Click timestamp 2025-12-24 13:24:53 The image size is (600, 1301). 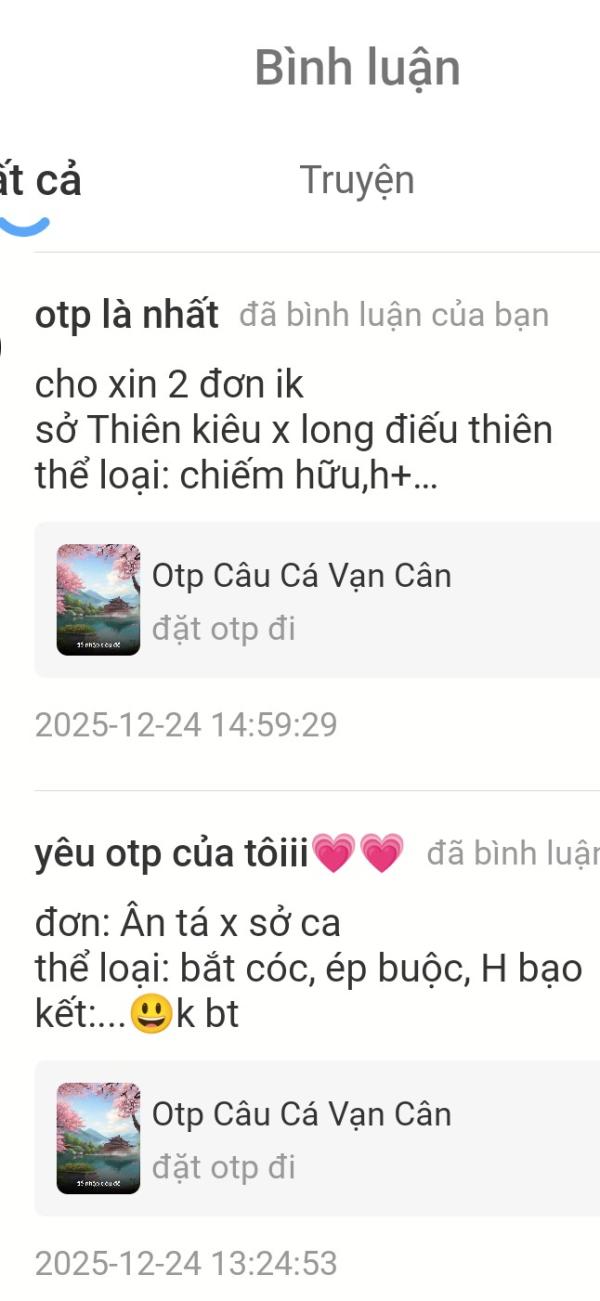pyautogui.click(x=186, y=1263)
